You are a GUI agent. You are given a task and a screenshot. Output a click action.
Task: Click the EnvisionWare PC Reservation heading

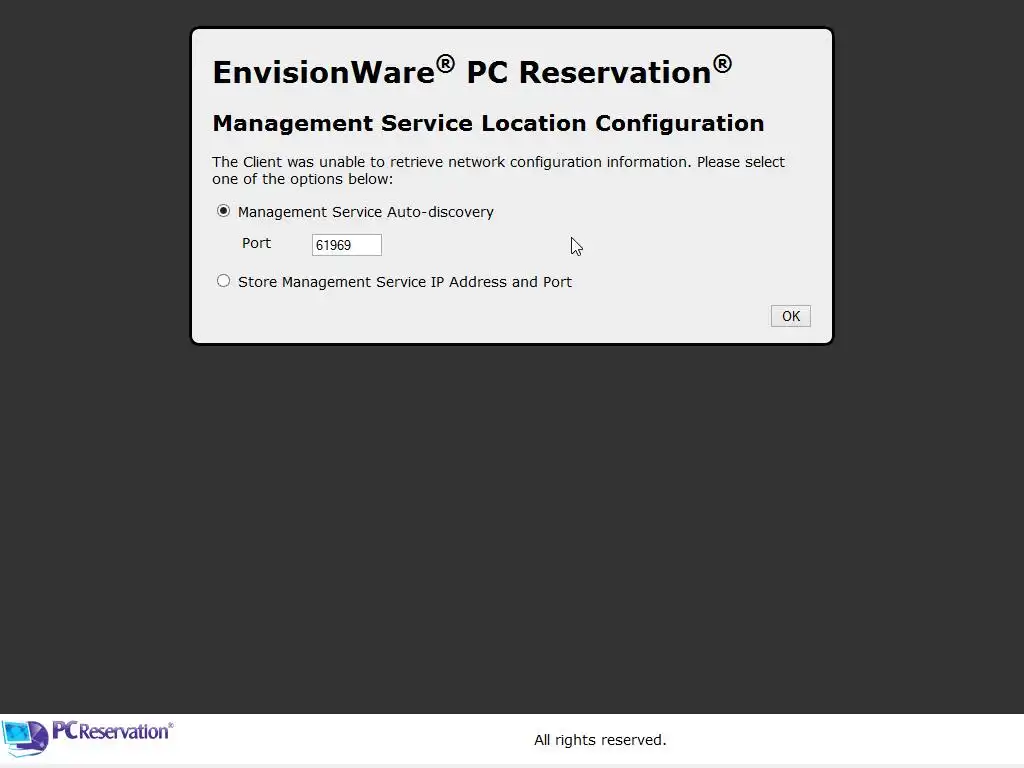tap(472, 71)
